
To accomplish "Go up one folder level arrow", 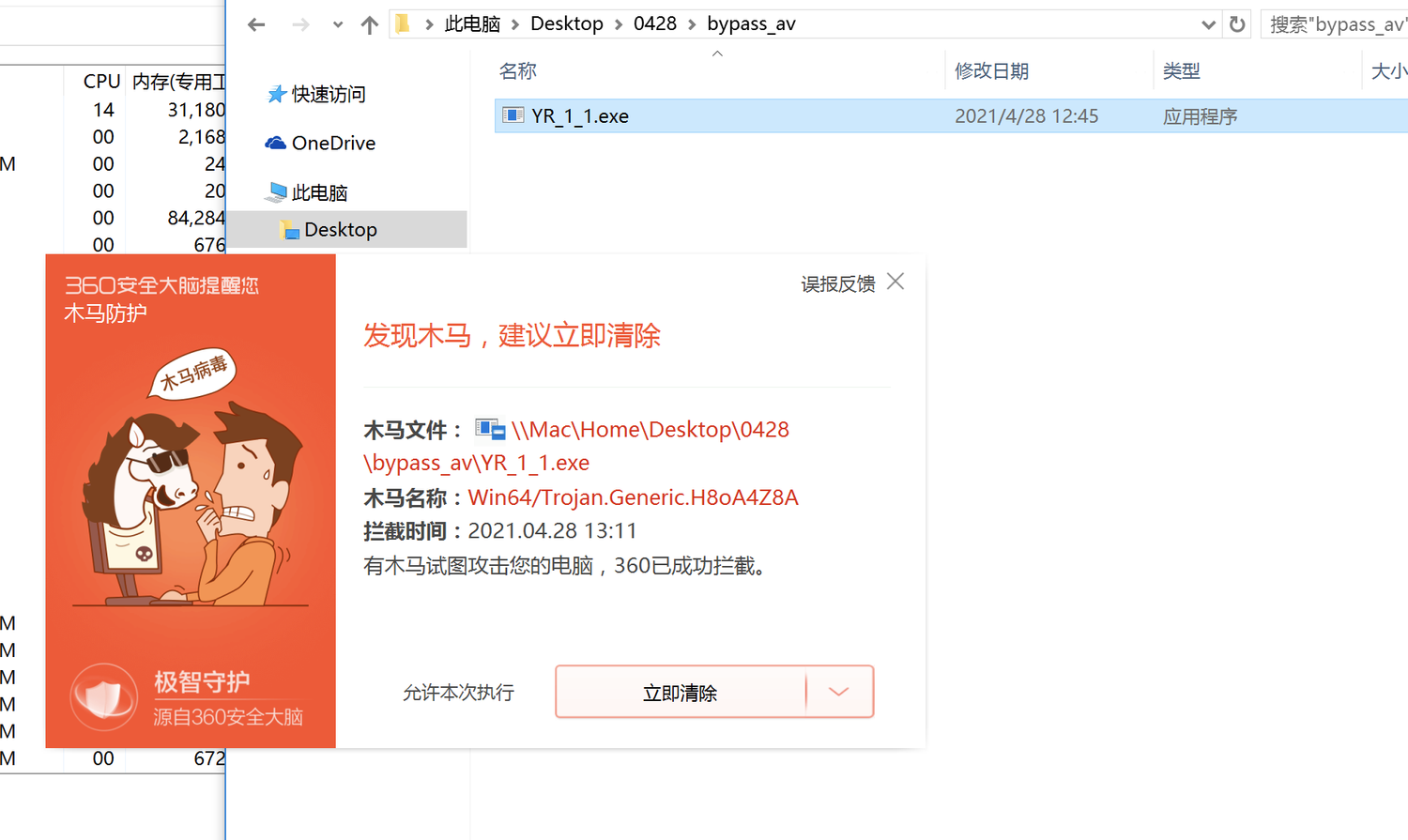I will click(x=370, y=24).
